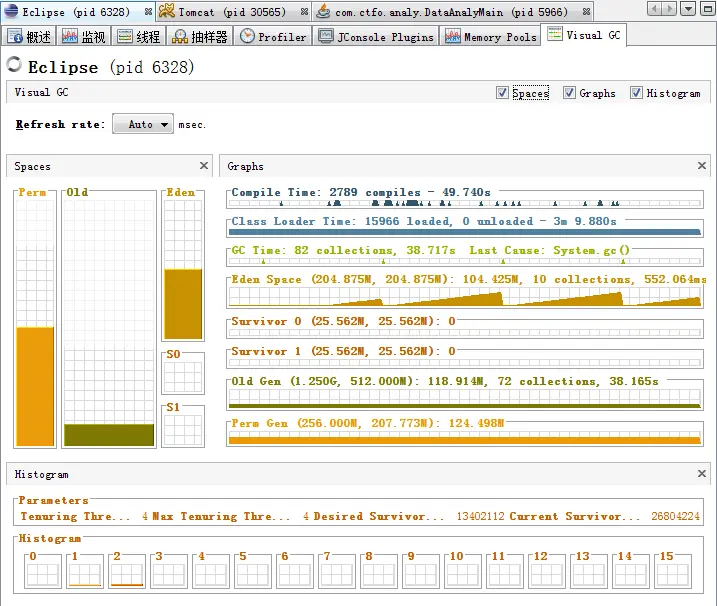The width and height of the screenshot is (717, 606).
Task: Close the Histogram panel
Action: (x=702, y=474)
